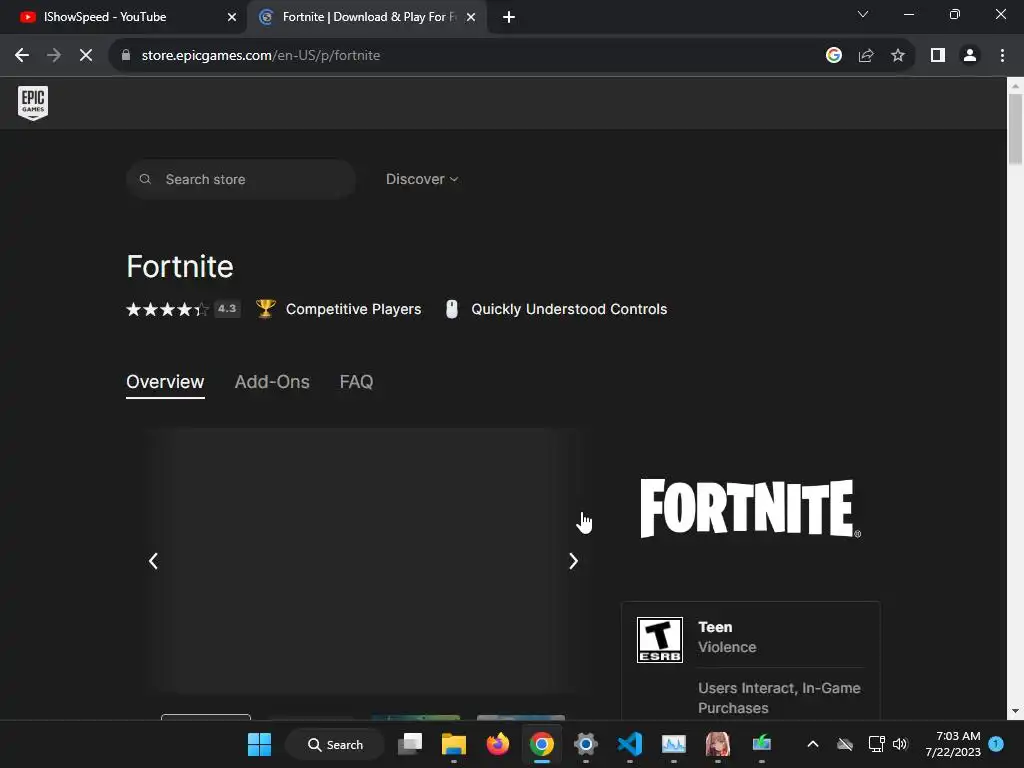
Task: Select the Overview tab
Action: pyautogui.click(x=165, y=382)
